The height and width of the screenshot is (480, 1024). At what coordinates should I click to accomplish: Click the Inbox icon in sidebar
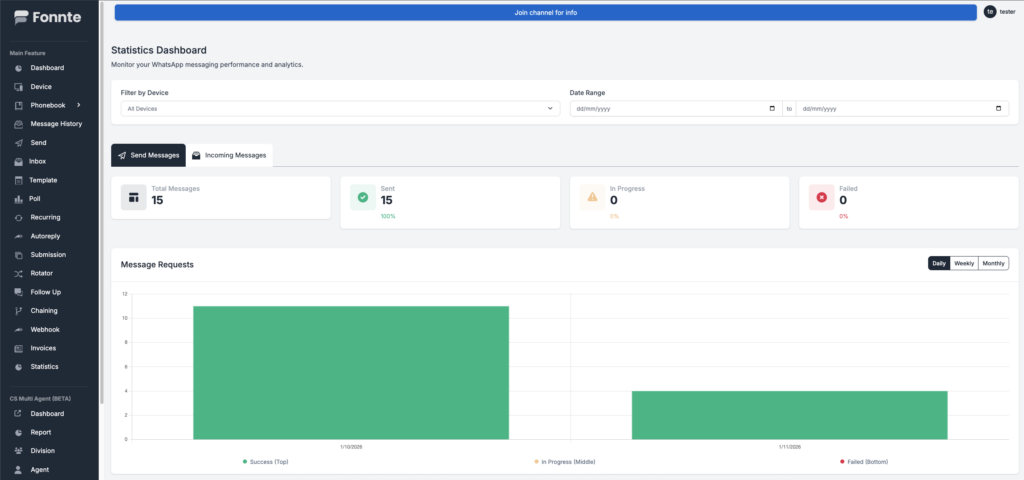point(19,161)
